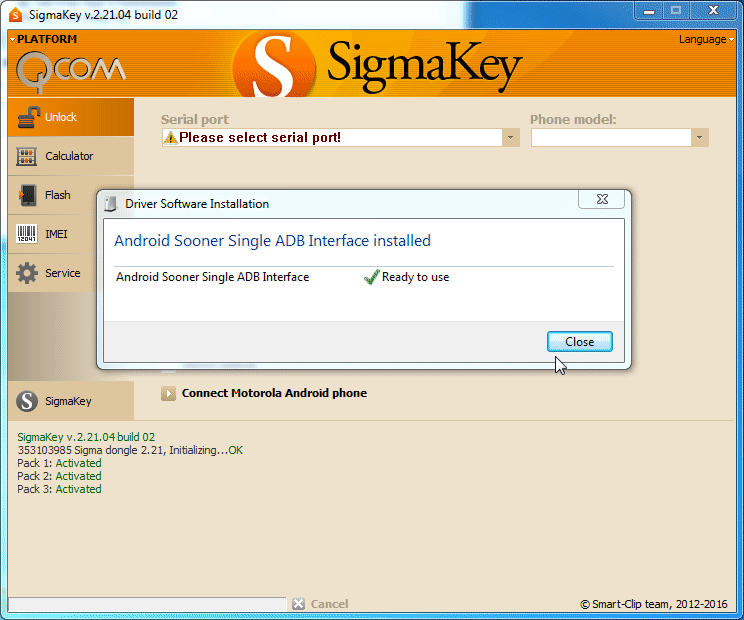Viewport: 744px width, 620px height.
Task: Click Connect Motorola Android phone arrow icon
Action: click(168, 393)
